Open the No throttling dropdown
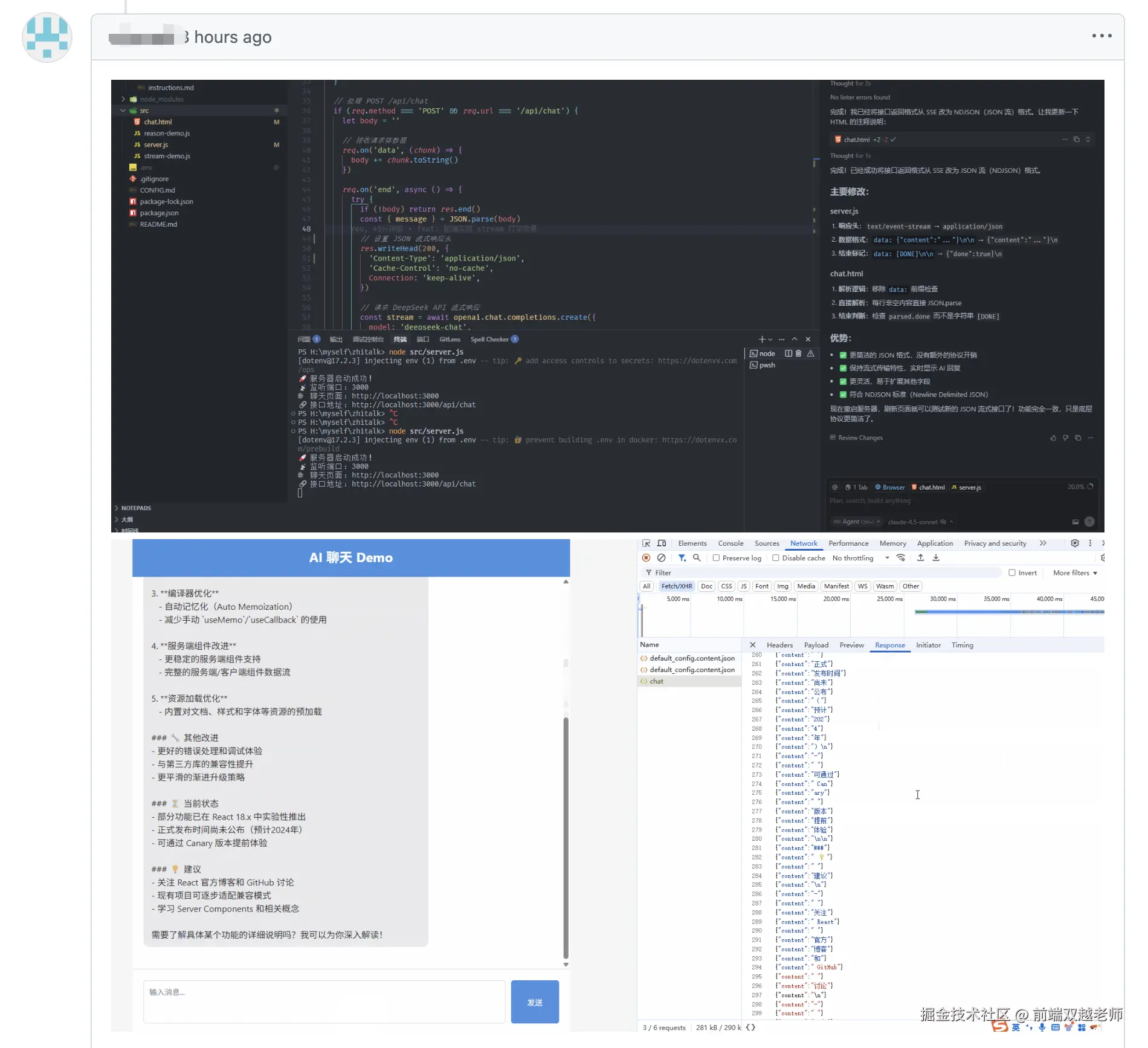Viewport: 1148px width, 1048px height. (860, 558)
